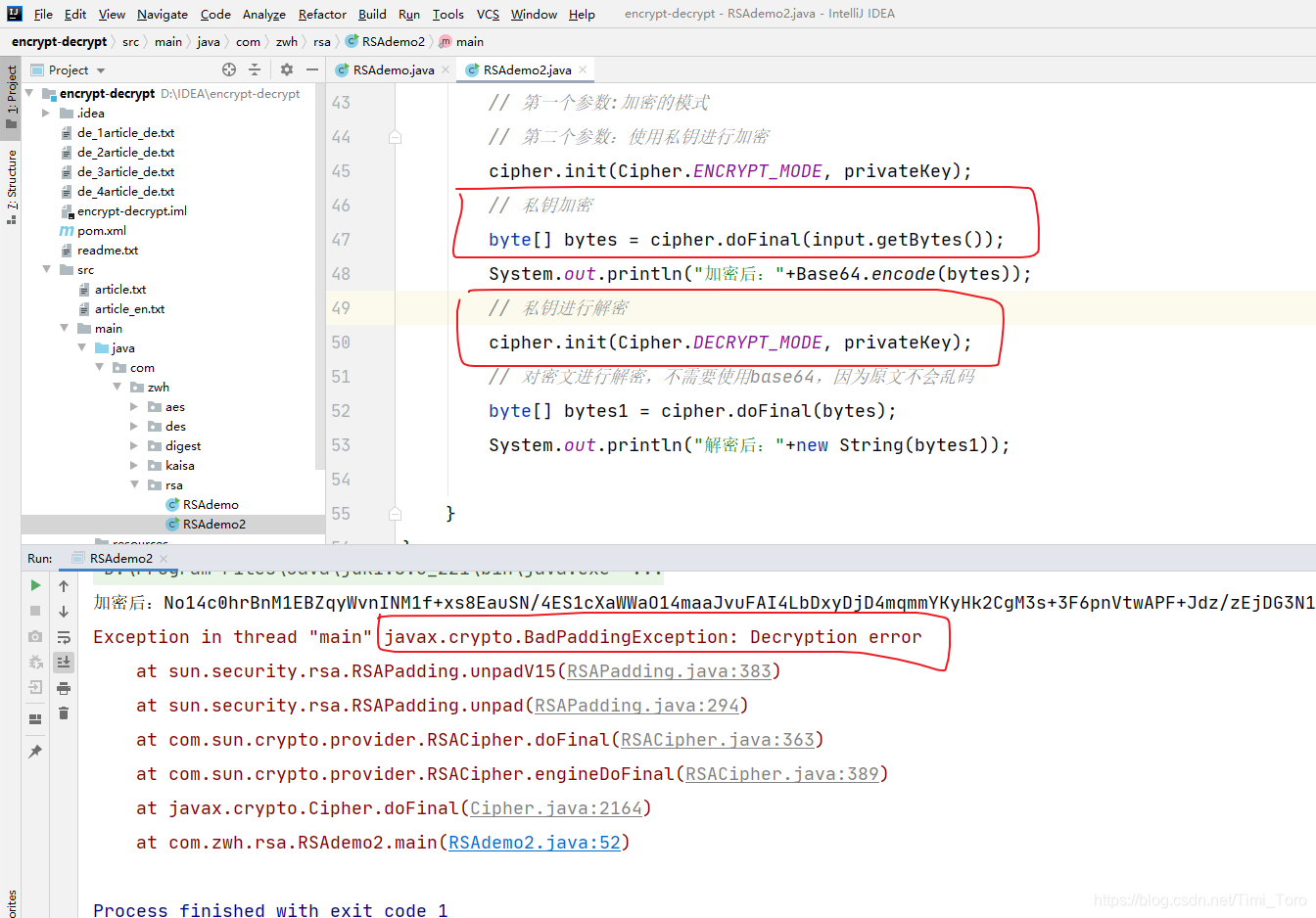Click the fold marker at line 44

point(395,137)
